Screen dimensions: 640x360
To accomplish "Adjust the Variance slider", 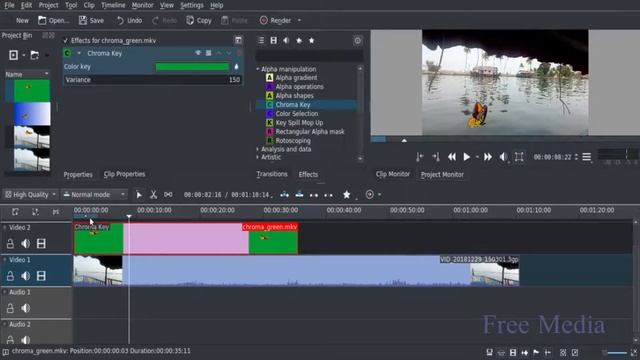I will [153, 80].
